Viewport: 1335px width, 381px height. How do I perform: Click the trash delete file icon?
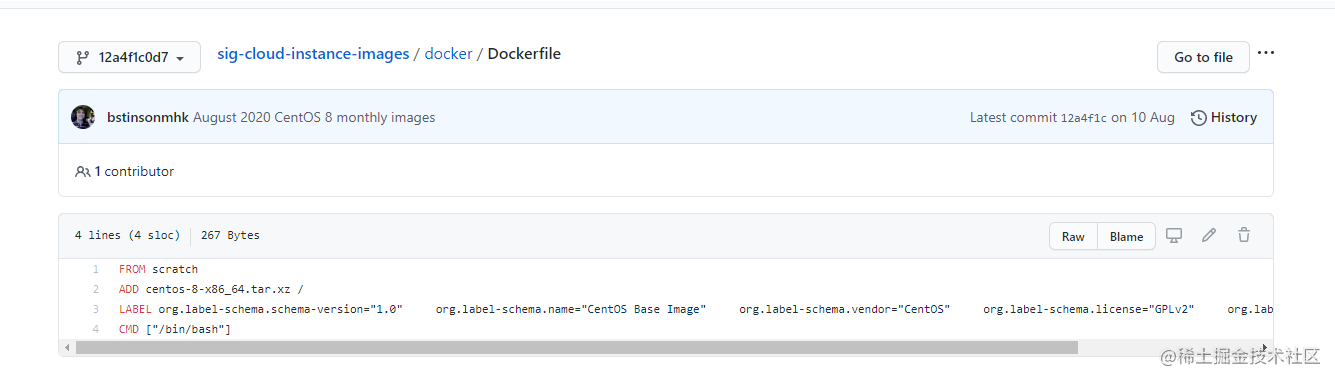[1244, 235]
